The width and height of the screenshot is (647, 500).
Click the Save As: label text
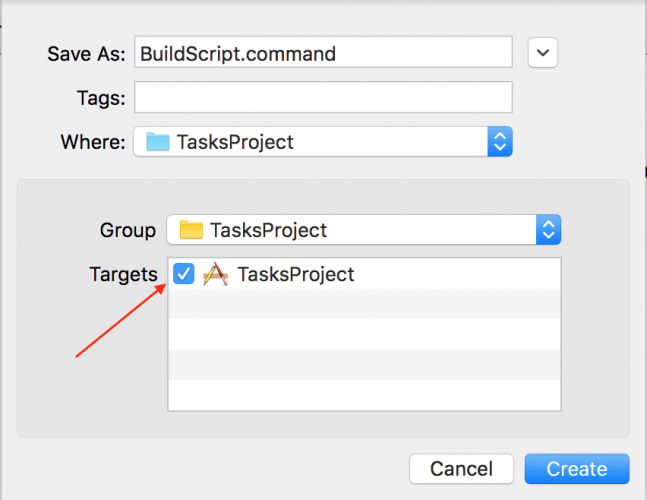click(86, 54)
